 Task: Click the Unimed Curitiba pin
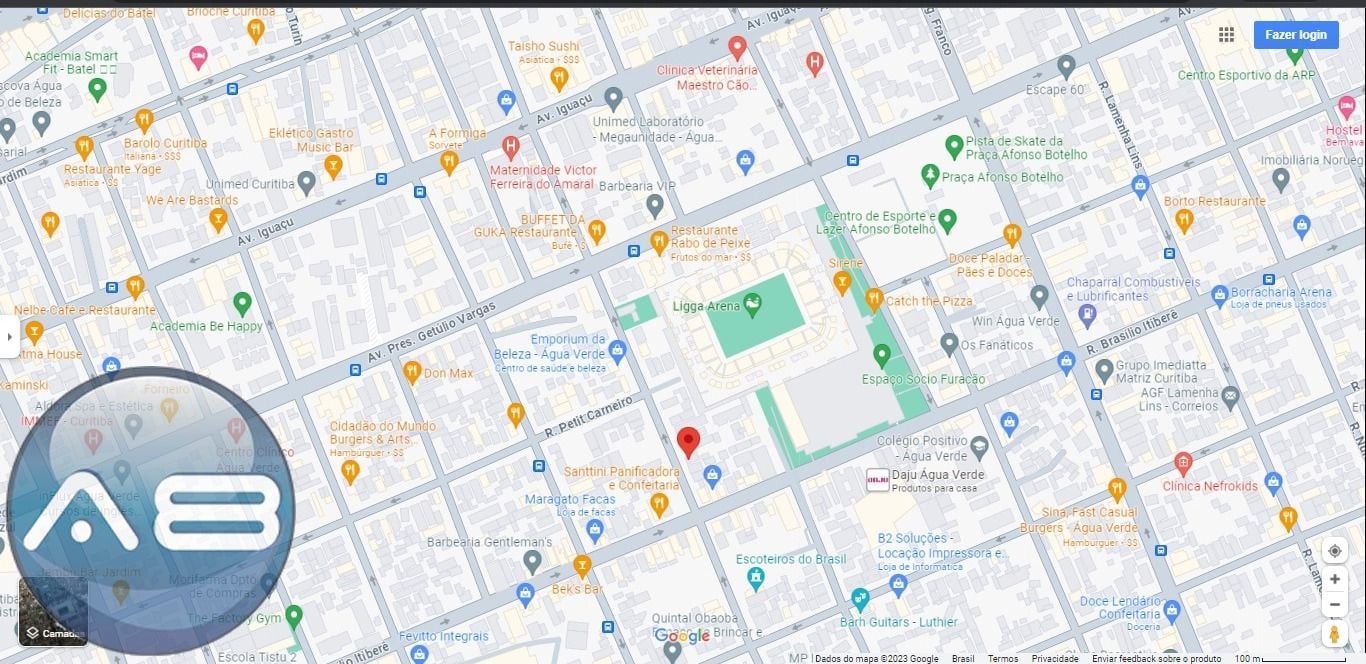pos(306,182)
